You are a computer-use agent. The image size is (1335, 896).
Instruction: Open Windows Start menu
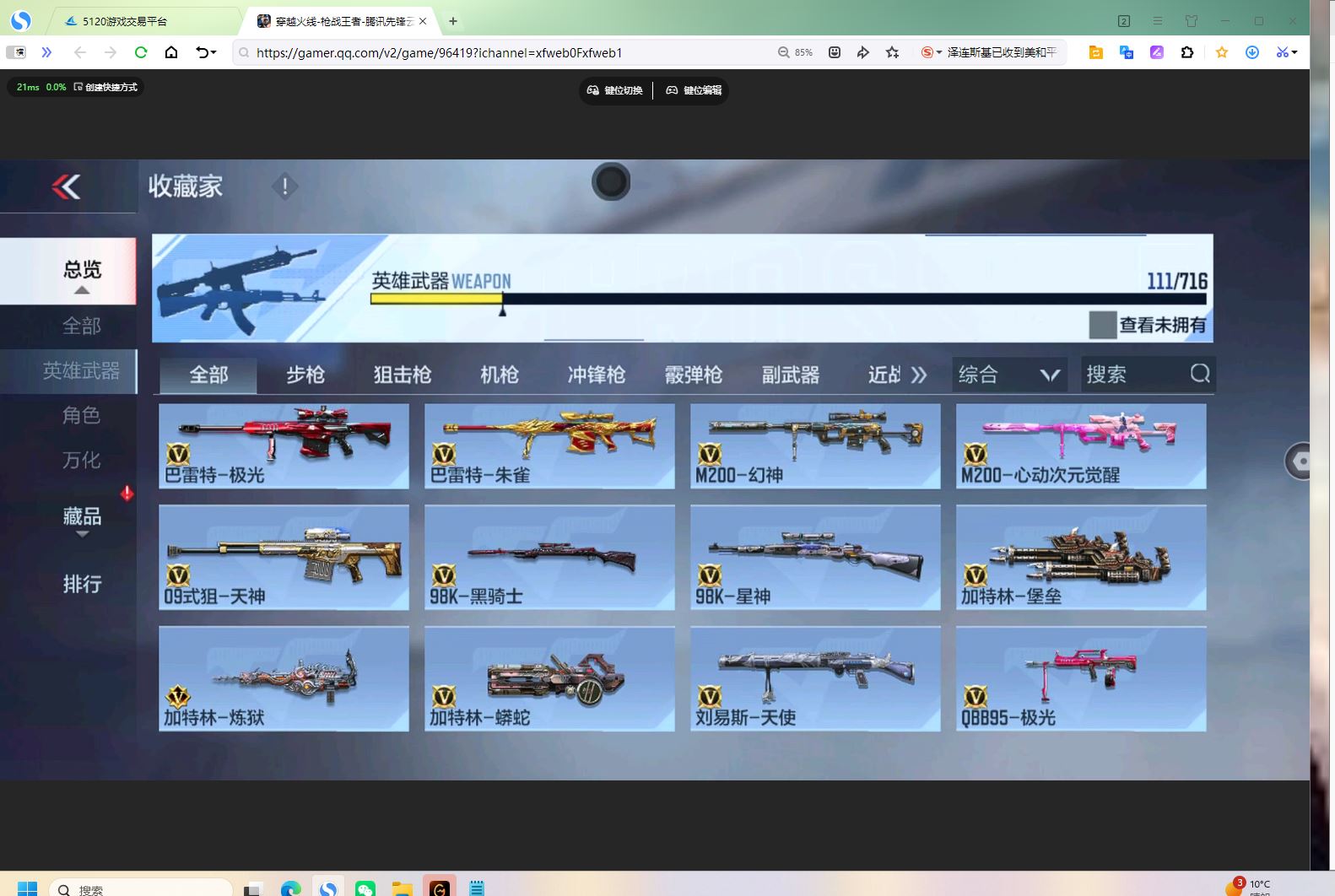pos(27,888)
